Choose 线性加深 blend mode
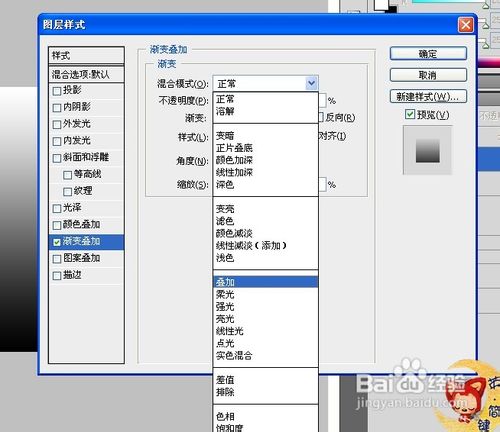The width and height of the screenshot is (500, 432). (x=266, y=172)
